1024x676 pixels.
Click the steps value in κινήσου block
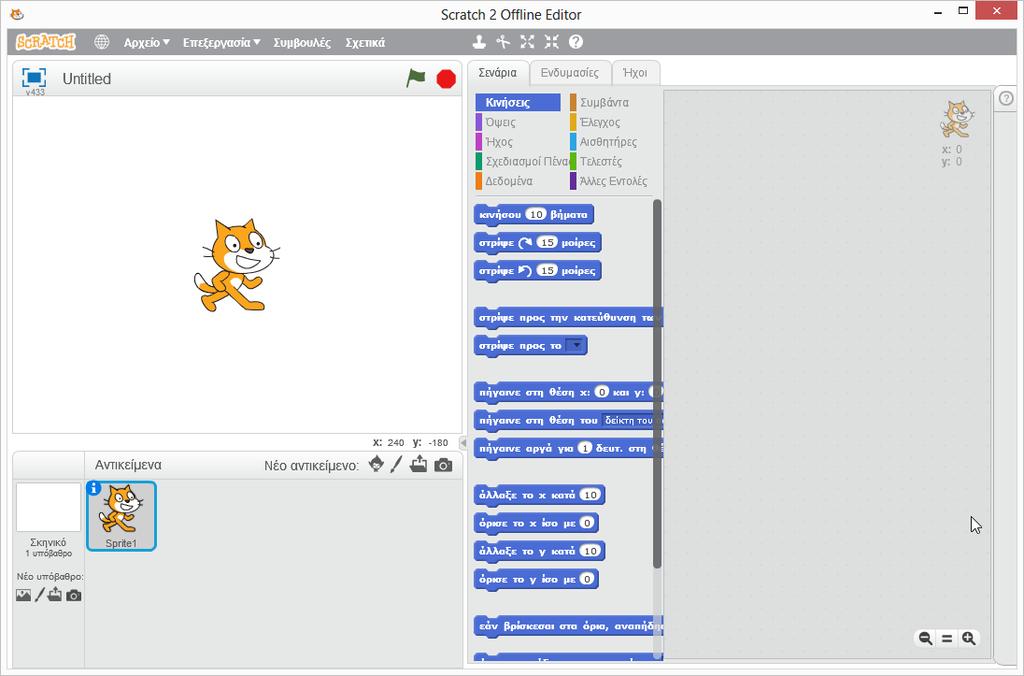click(536, 214)
